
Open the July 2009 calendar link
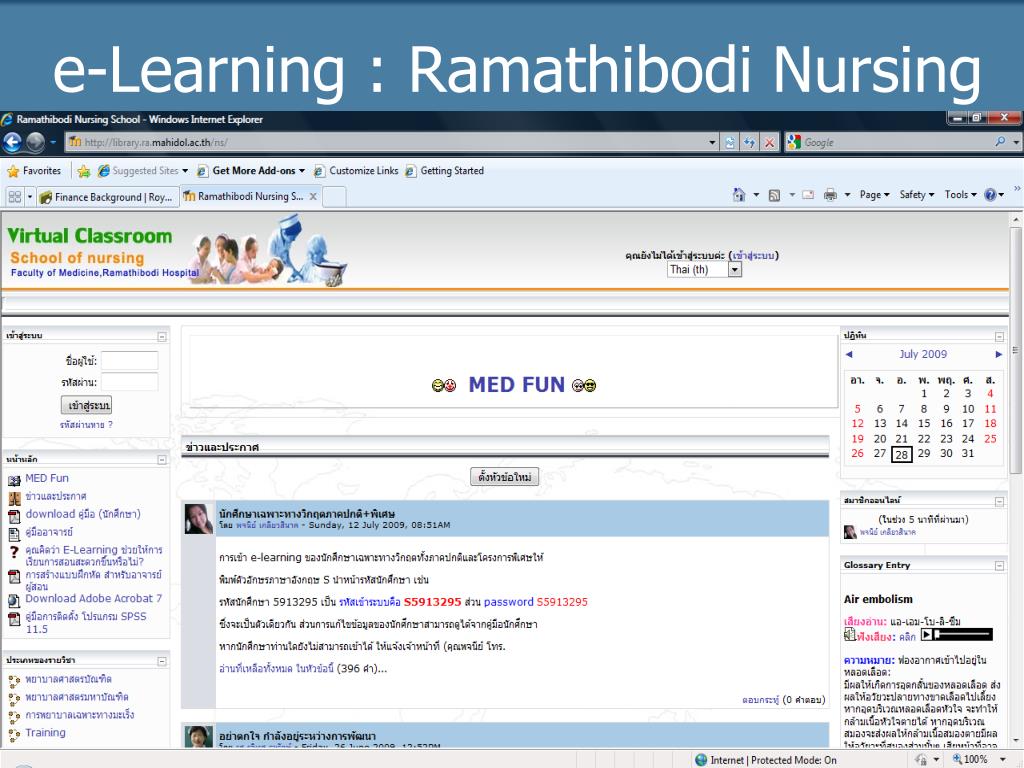coord(923,354)
